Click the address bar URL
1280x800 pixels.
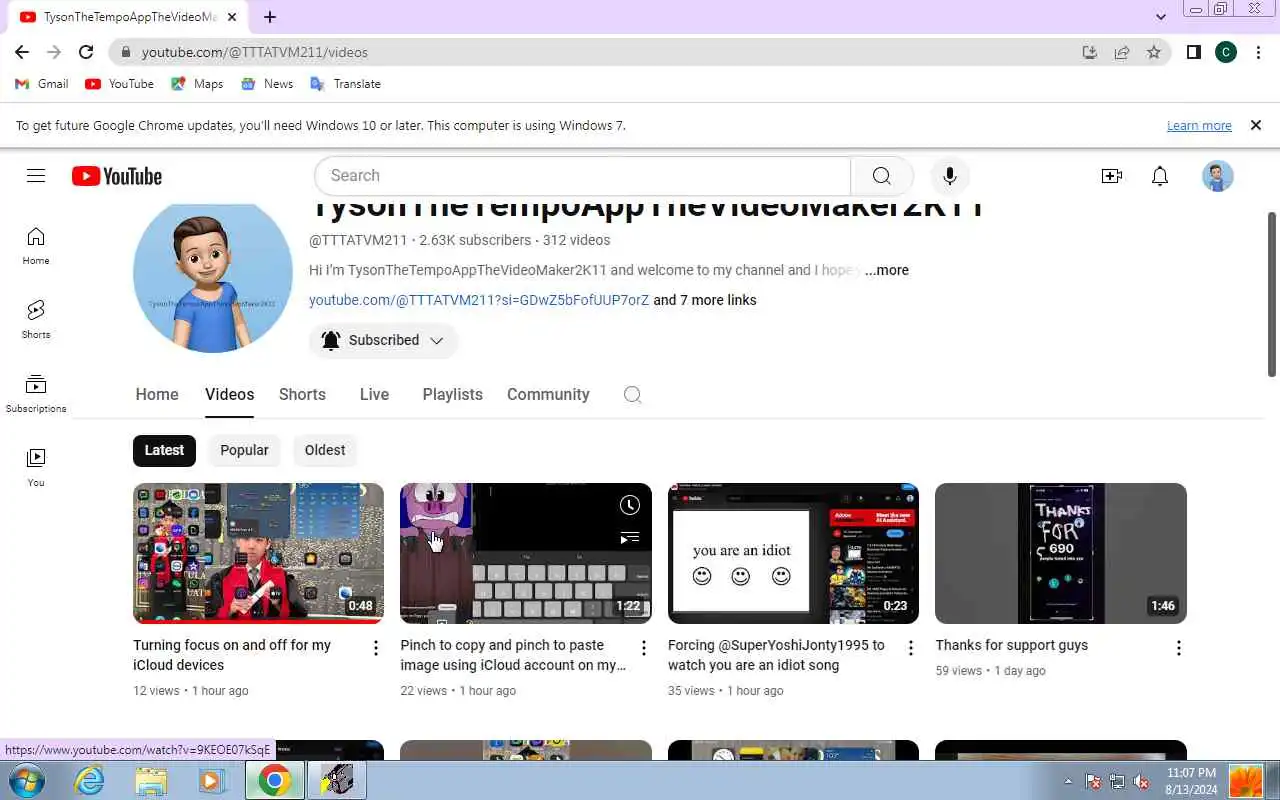255,52
